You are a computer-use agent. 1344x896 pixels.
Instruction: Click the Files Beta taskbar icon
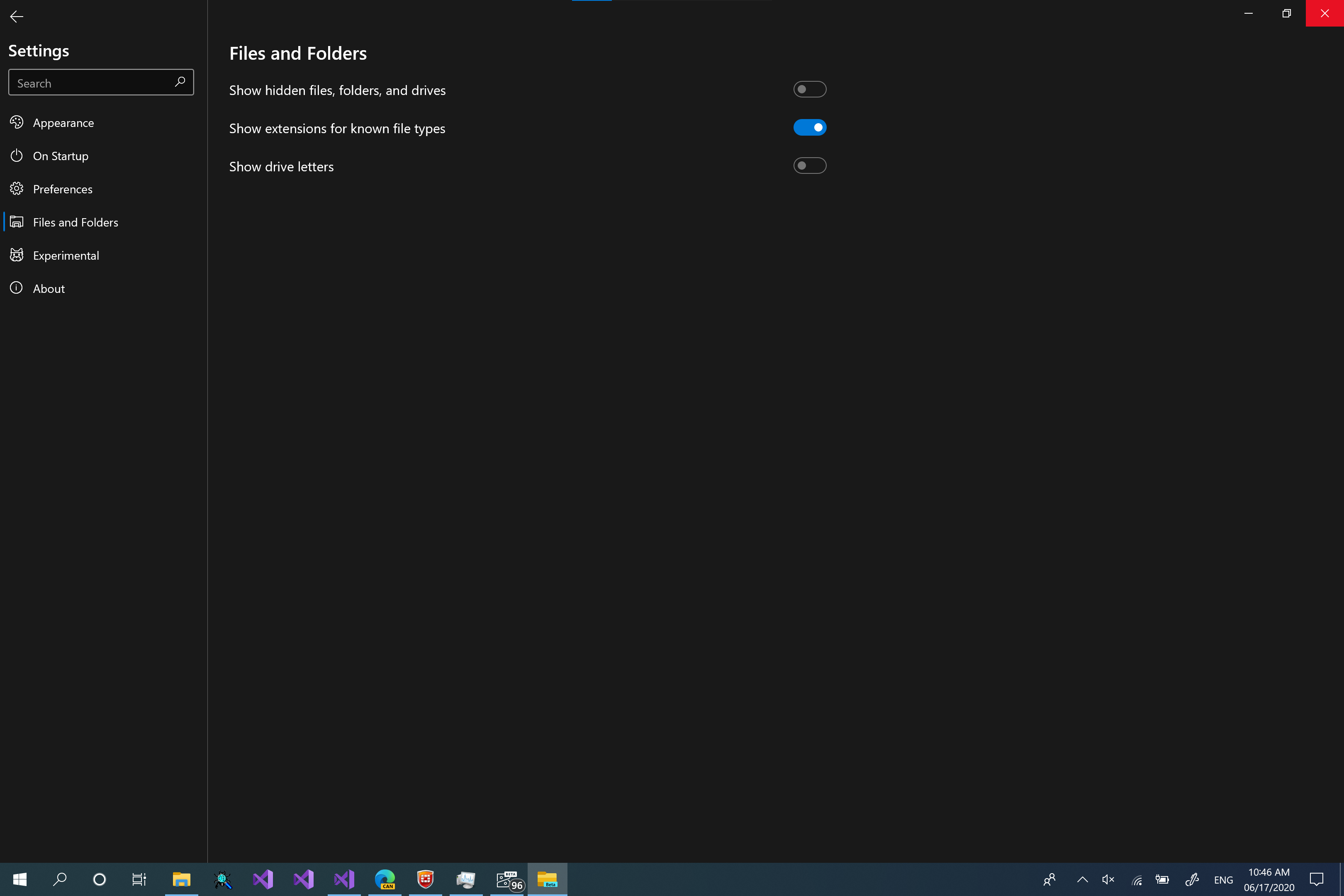coord(548,879)
